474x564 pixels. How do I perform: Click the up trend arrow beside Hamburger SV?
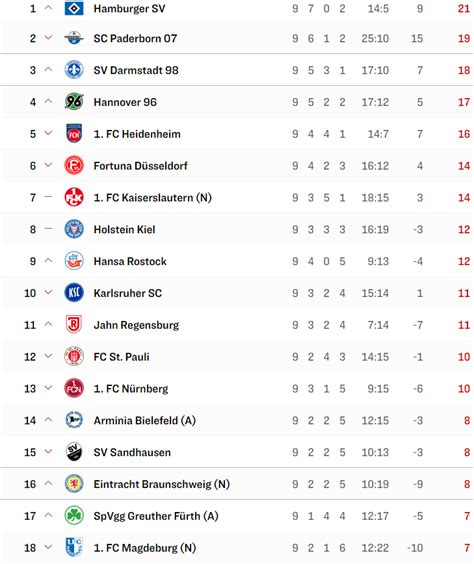[x=48, y=8]
